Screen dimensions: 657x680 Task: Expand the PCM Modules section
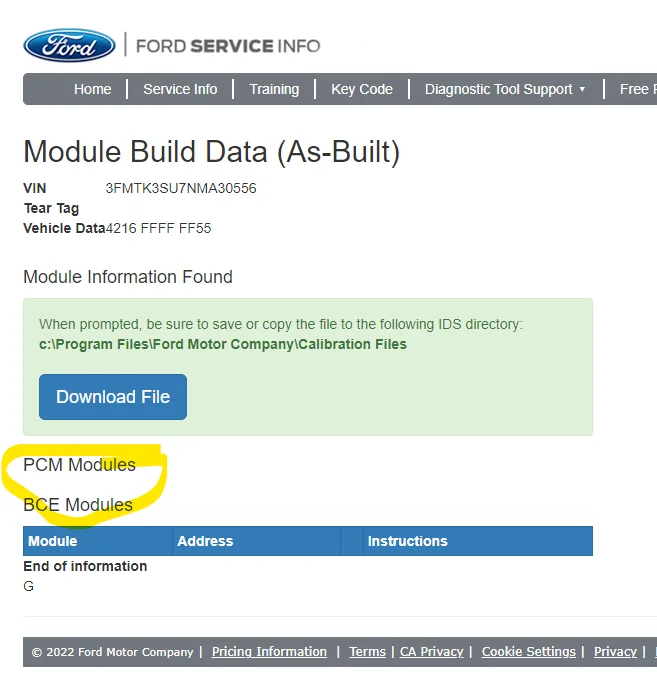coord(79,465)
